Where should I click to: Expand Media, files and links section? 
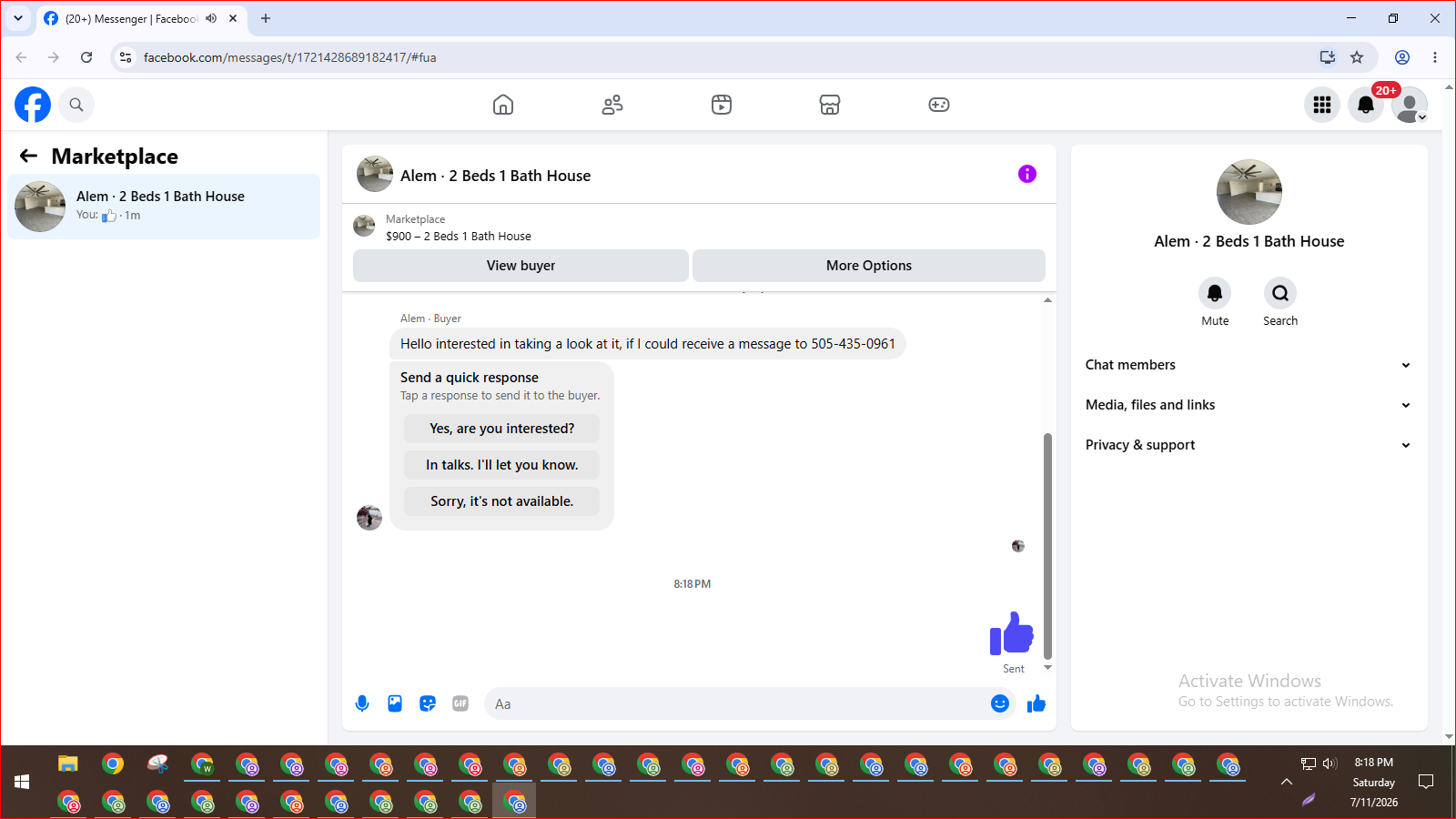[x=1249, y=405]
